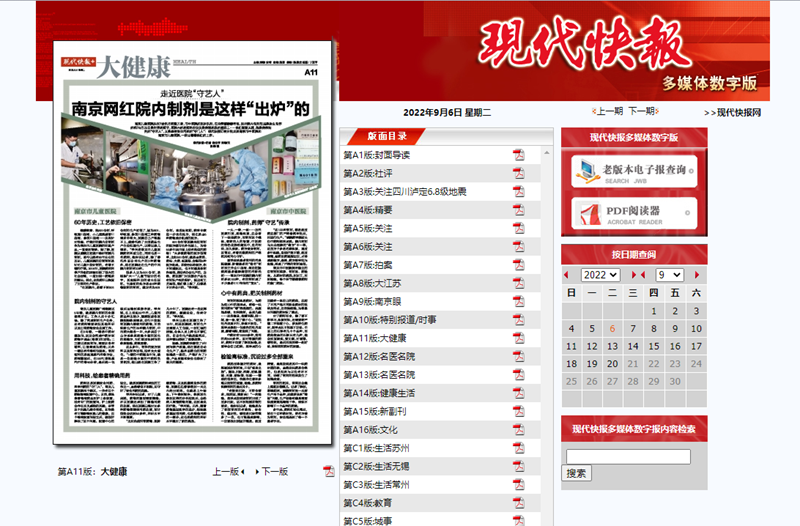Screen dimensions: 800x526
Task: Download PDF of 第A12版:名医名院
Action: [x=518, y=357]
